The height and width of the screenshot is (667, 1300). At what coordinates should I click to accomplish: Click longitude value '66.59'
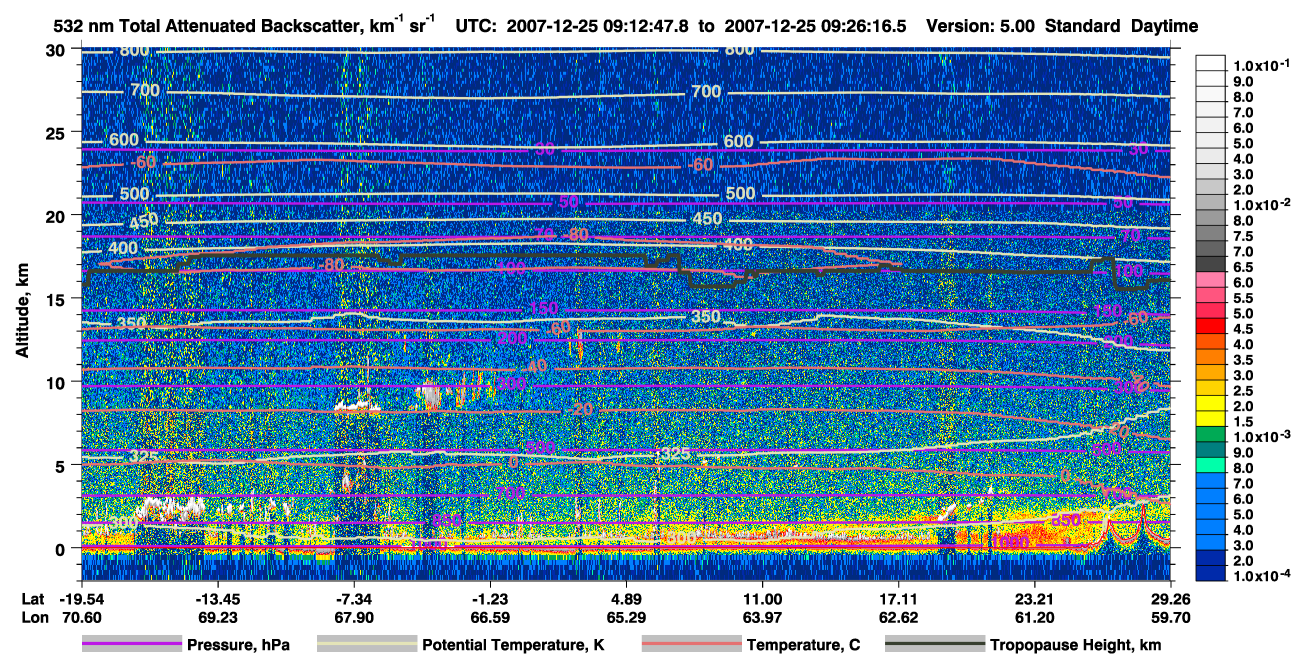point(490,617)
